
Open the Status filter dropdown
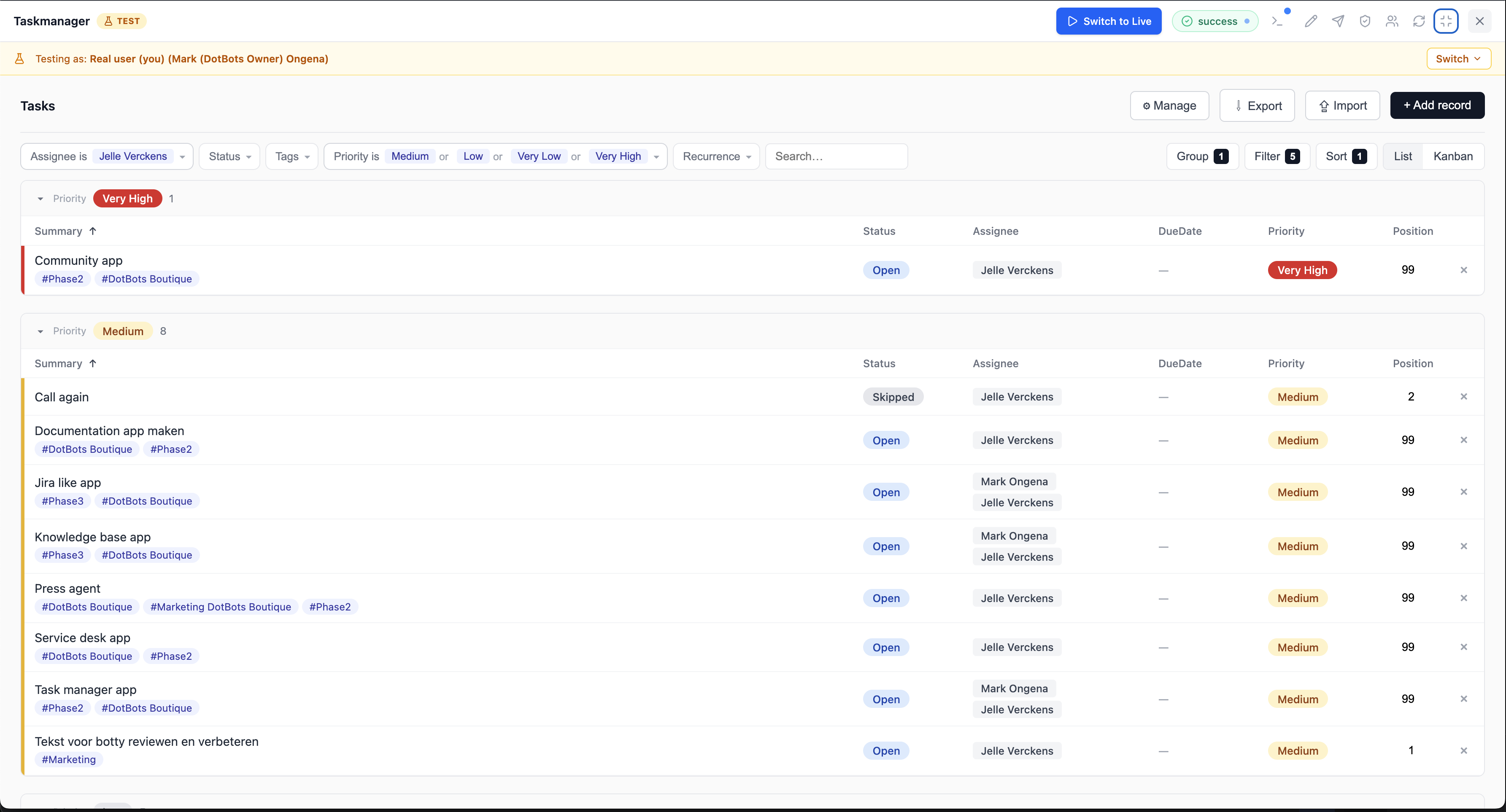pos(229,156)
